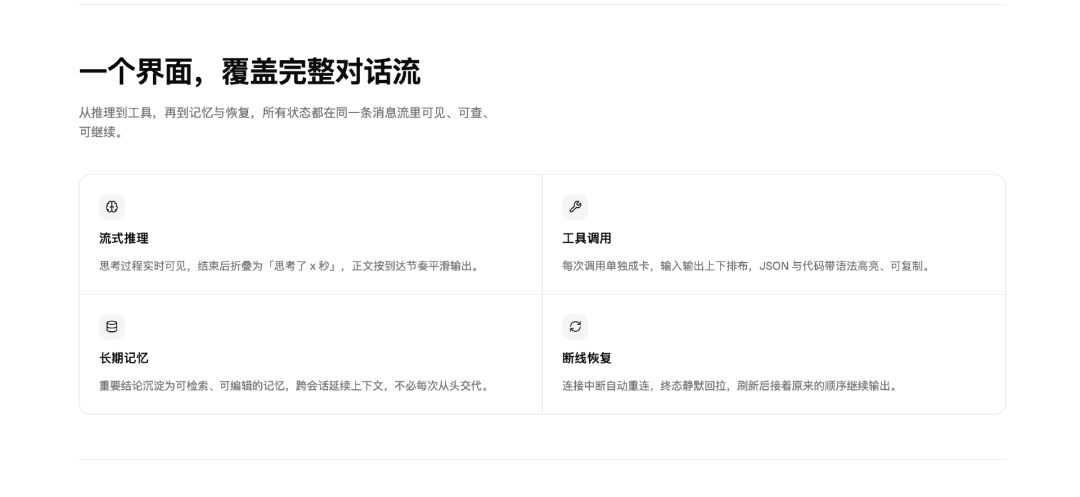Click the subtitle paragraph starting 从推理到工具
Viewport: 1080px width, 497px height.
coord(286,122)
